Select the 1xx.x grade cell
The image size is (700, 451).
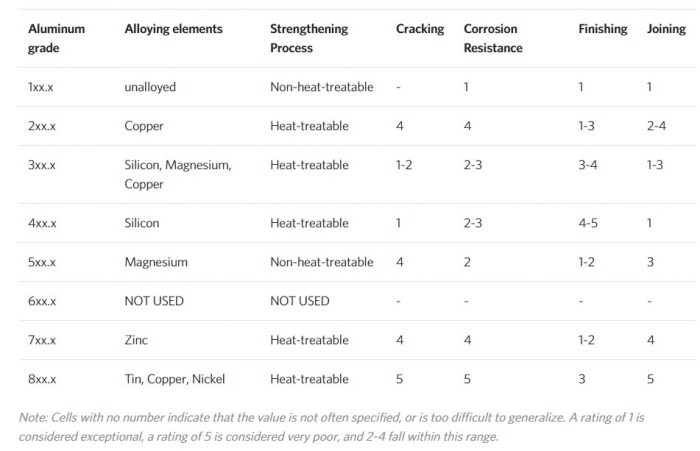click(42, 87)
